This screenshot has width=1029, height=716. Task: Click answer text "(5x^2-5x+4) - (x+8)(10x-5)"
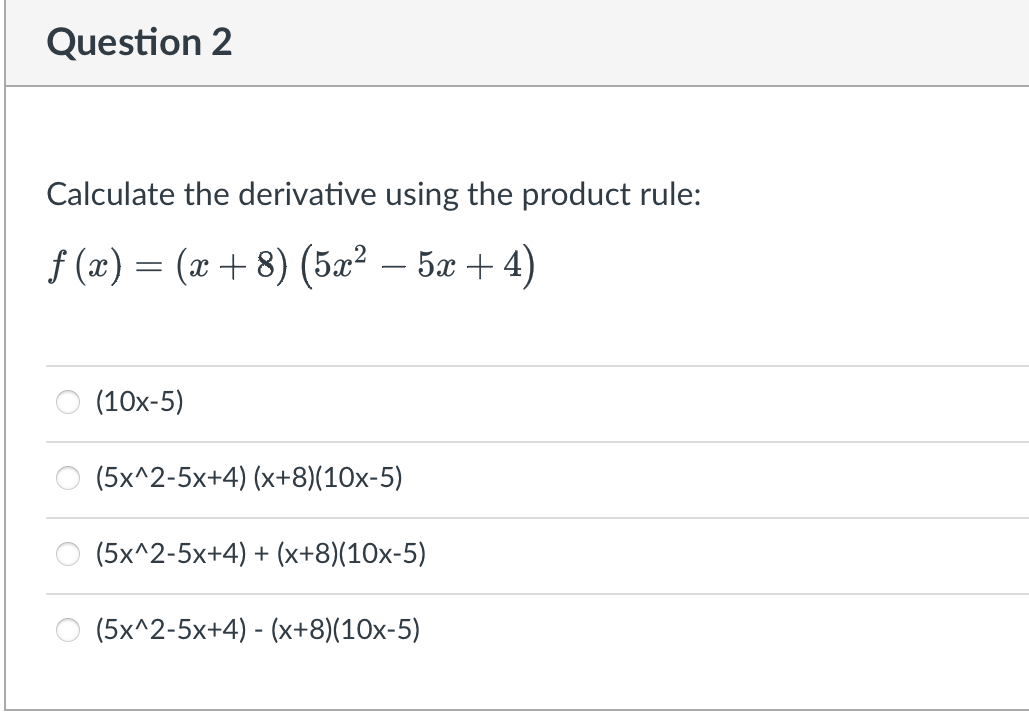pyautogui.click(x=257, y=630)
